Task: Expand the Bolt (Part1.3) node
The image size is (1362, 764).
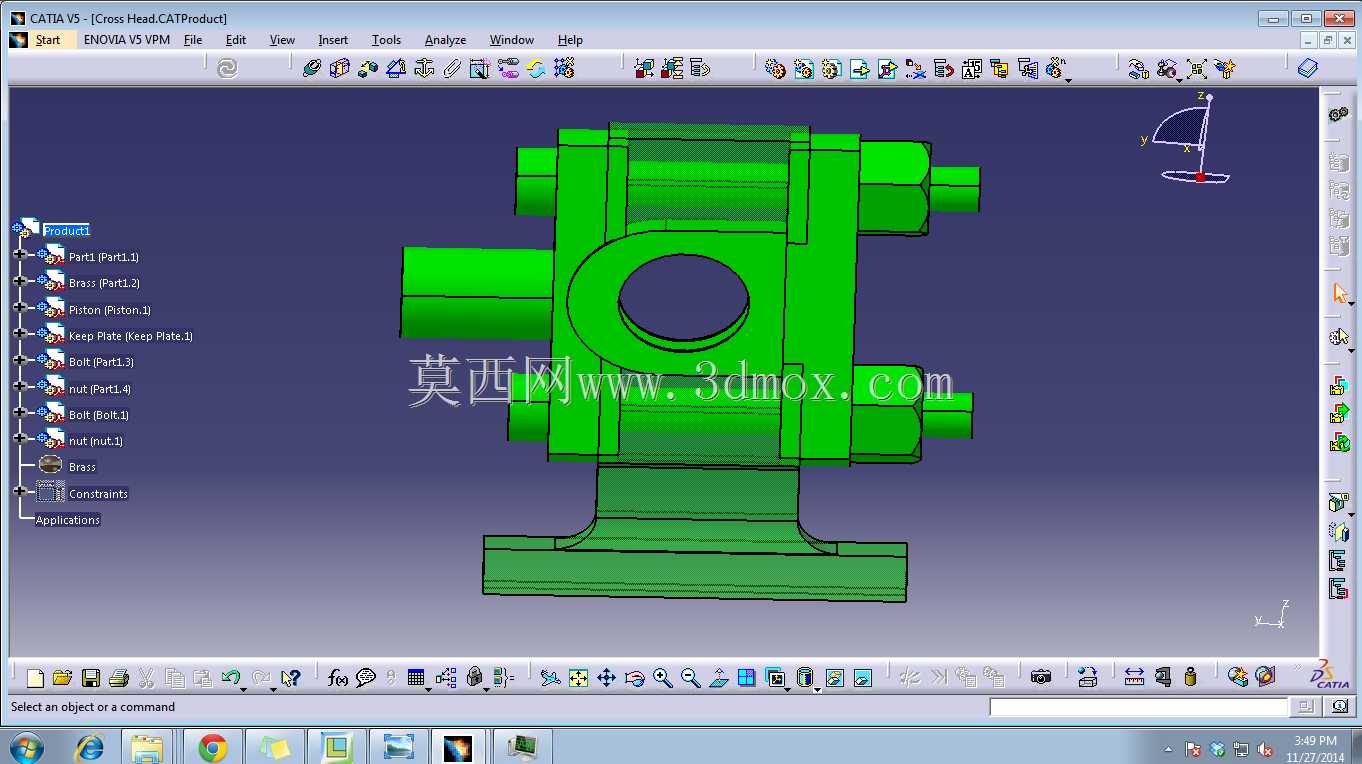Action: (x=19, y=360)
